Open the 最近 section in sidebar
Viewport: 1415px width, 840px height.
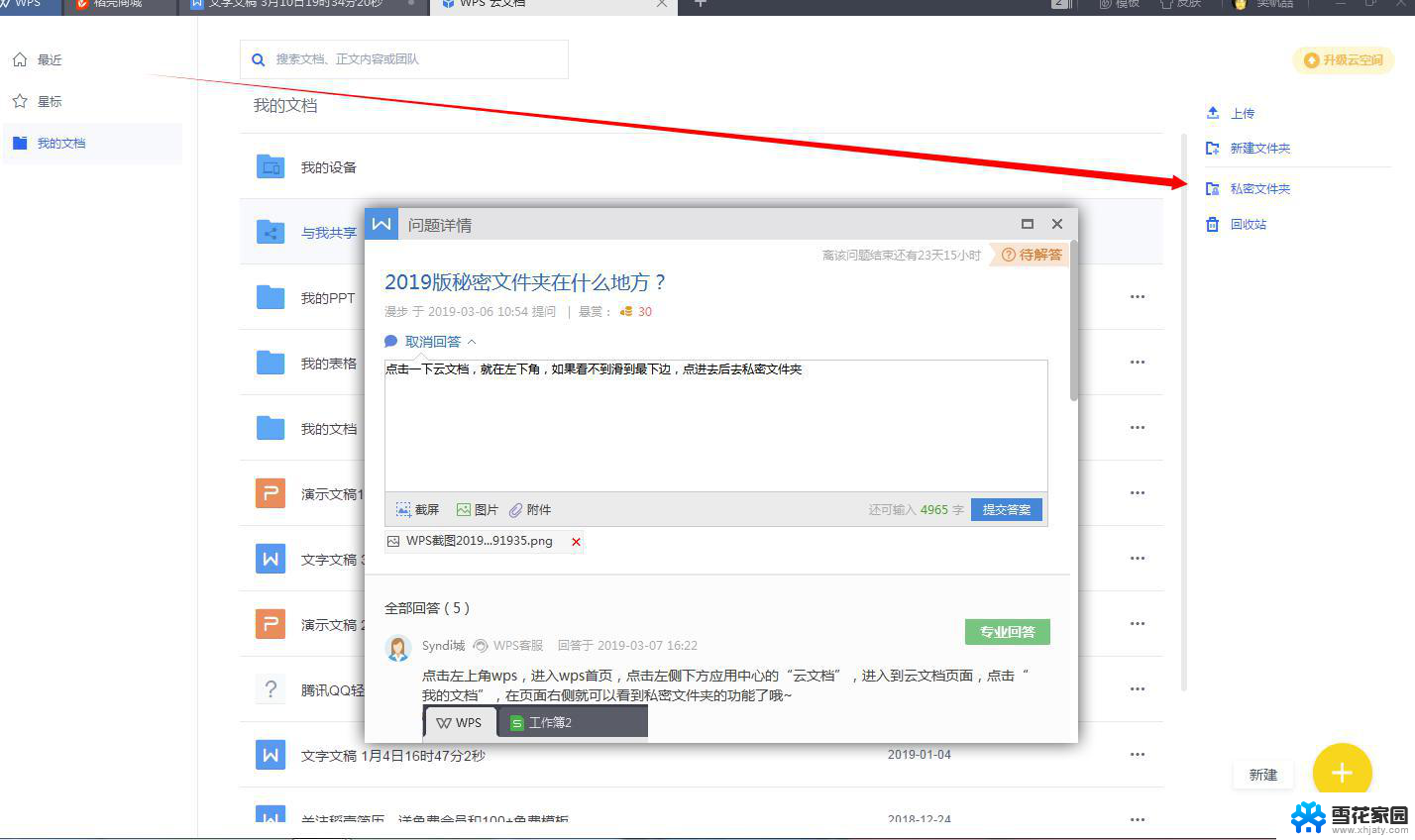(38, 60)
